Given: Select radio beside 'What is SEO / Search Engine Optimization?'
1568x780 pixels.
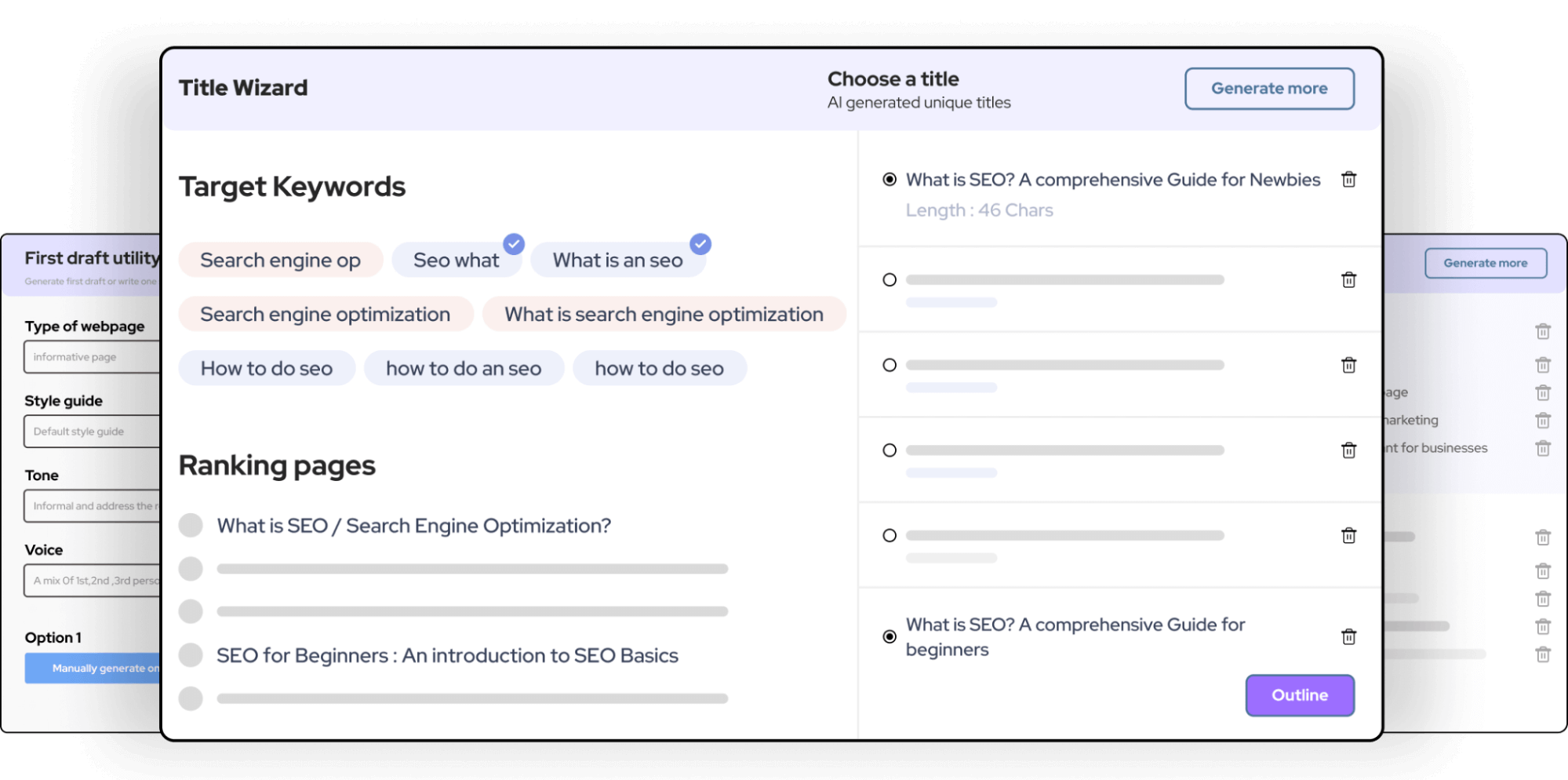Looking at the screenshot, I should coord(190,525).
